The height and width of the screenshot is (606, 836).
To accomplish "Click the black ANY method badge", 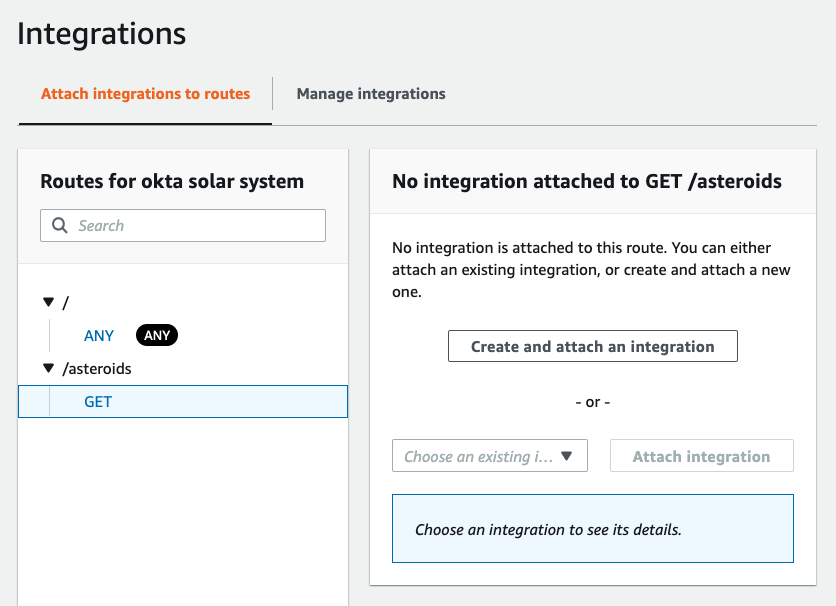I will coord(157,335).
